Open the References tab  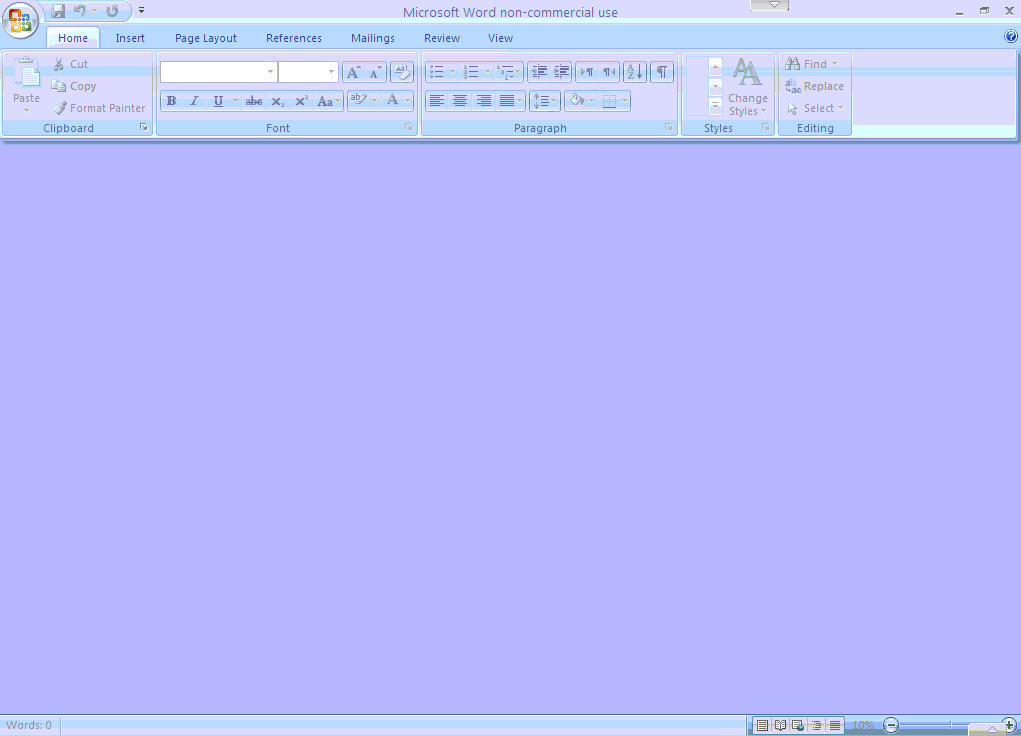pyautogui.click(x=294, y=38)
